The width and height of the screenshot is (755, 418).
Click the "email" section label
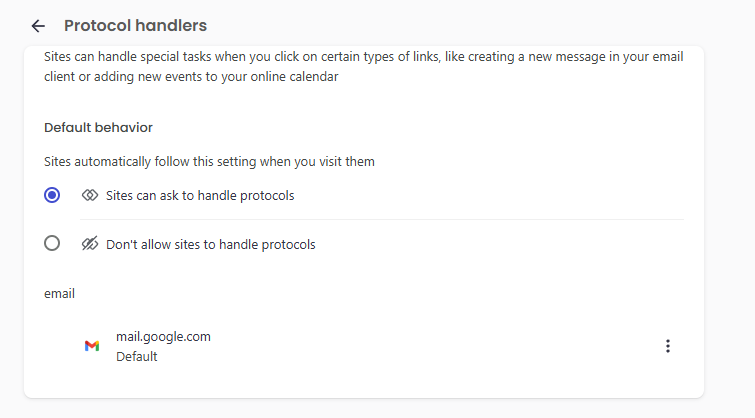60,294
